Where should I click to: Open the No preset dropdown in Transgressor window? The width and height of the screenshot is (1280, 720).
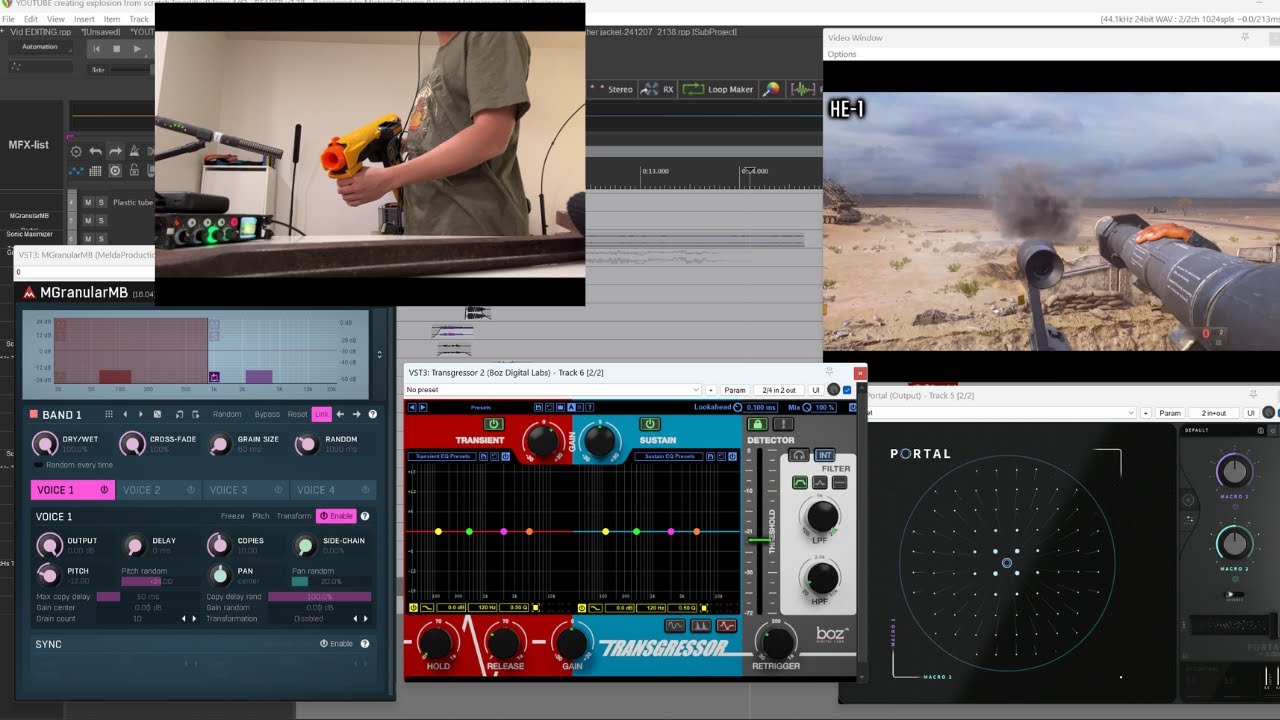click(x=553, y=390)
